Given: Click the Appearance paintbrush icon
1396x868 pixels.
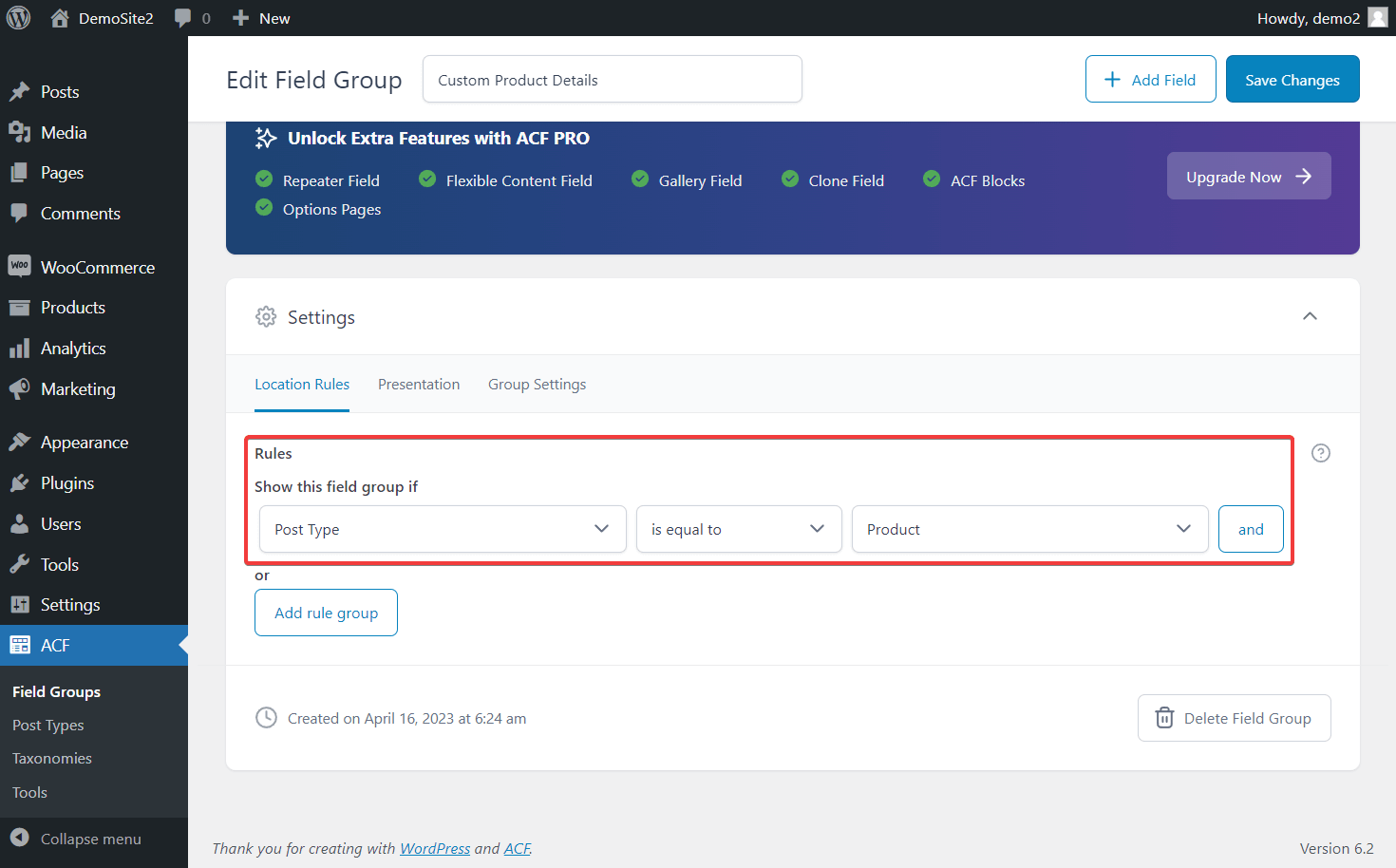Looking at the screenshot, I should [20, 443].
